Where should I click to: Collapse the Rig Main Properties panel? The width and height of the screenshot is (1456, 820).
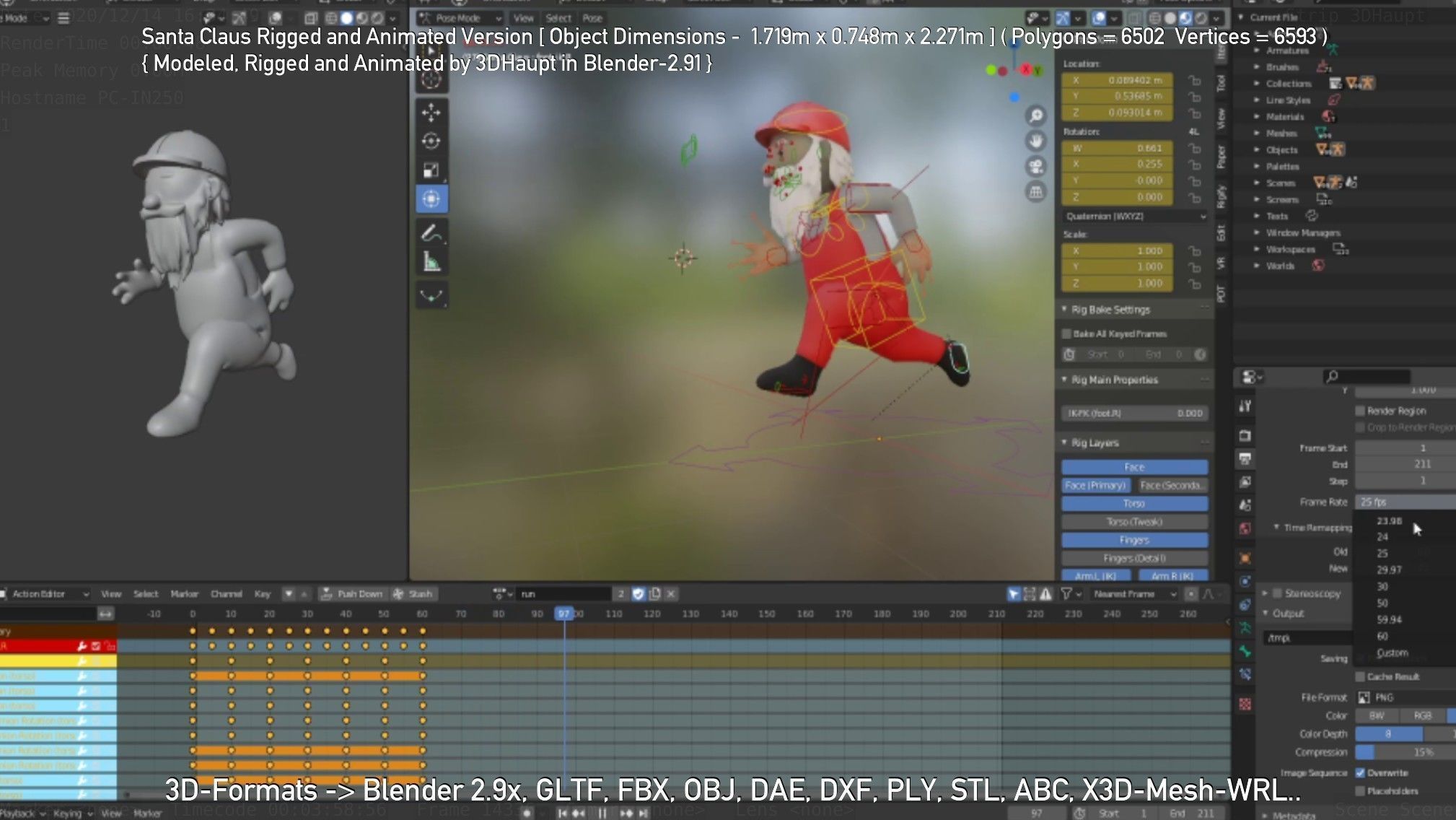click(x=1064, y=380)
